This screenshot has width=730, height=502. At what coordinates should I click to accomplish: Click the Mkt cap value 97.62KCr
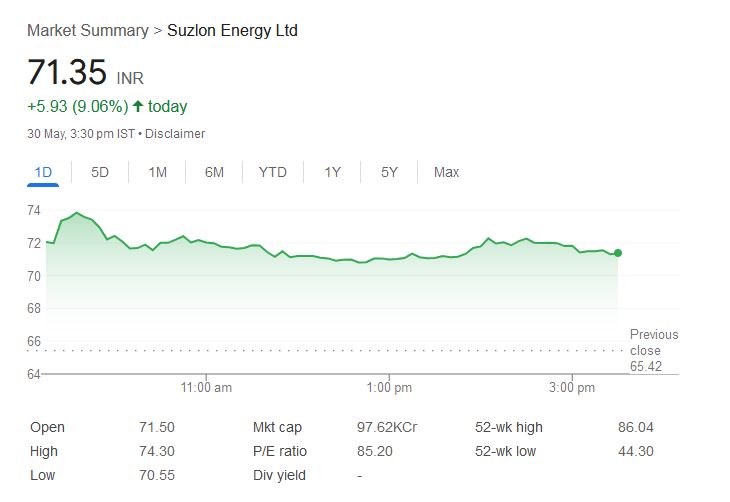pos(387,427)
